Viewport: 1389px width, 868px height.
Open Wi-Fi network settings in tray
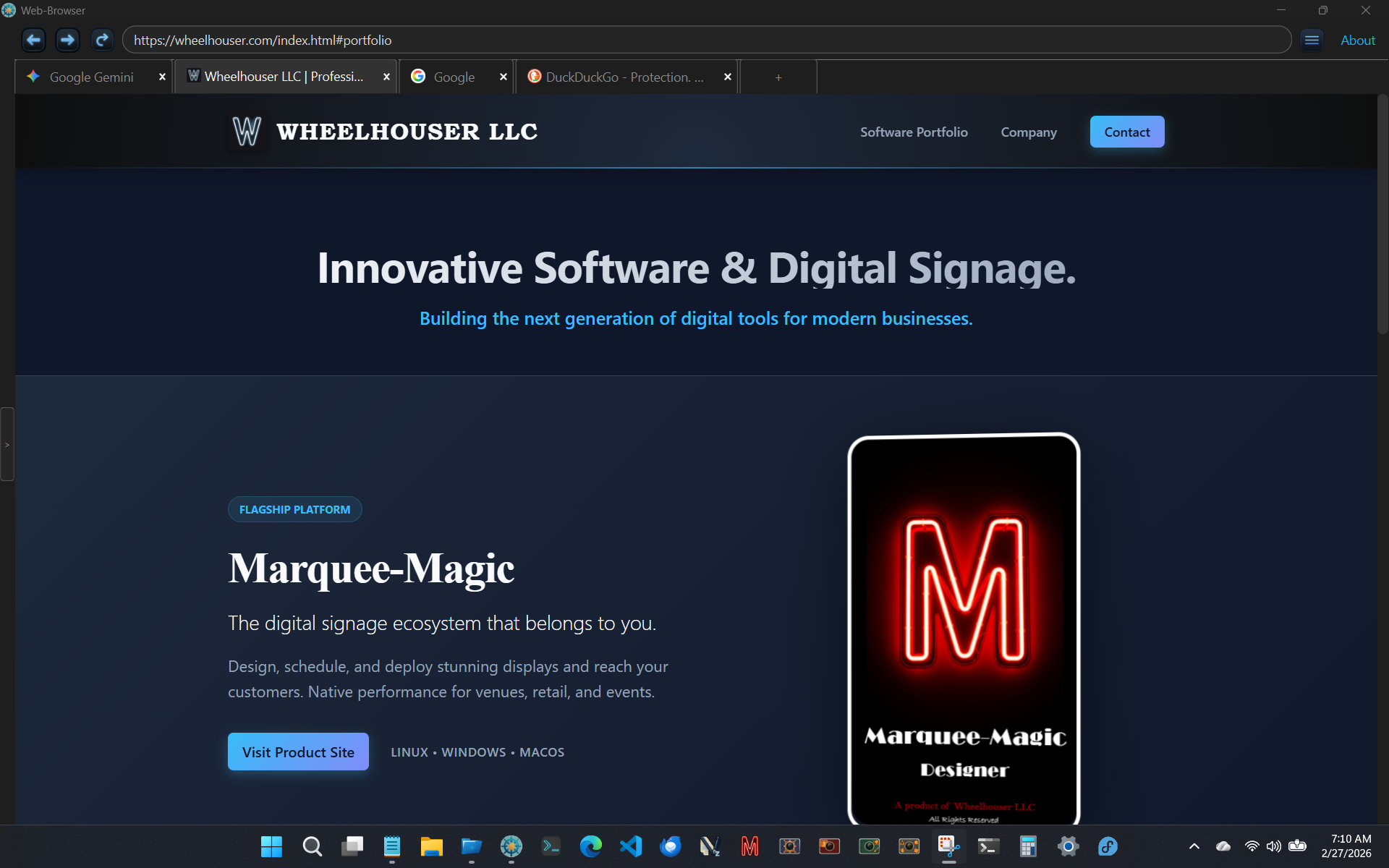pyautogui.click(x=1252, y=846)
